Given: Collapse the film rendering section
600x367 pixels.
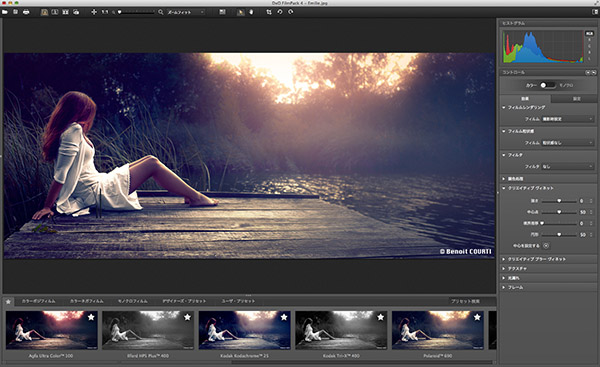Looking at the screenshot, I should [504, 108].
